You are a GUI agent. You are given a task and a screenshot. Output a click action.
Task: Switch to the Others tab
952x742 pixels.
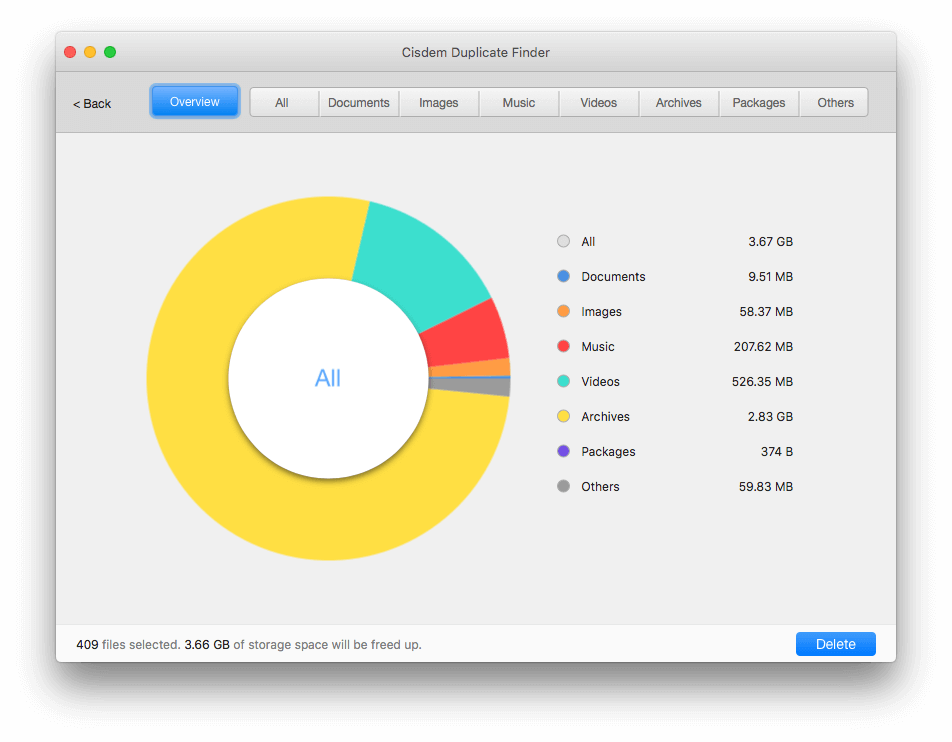click(835, 103)
